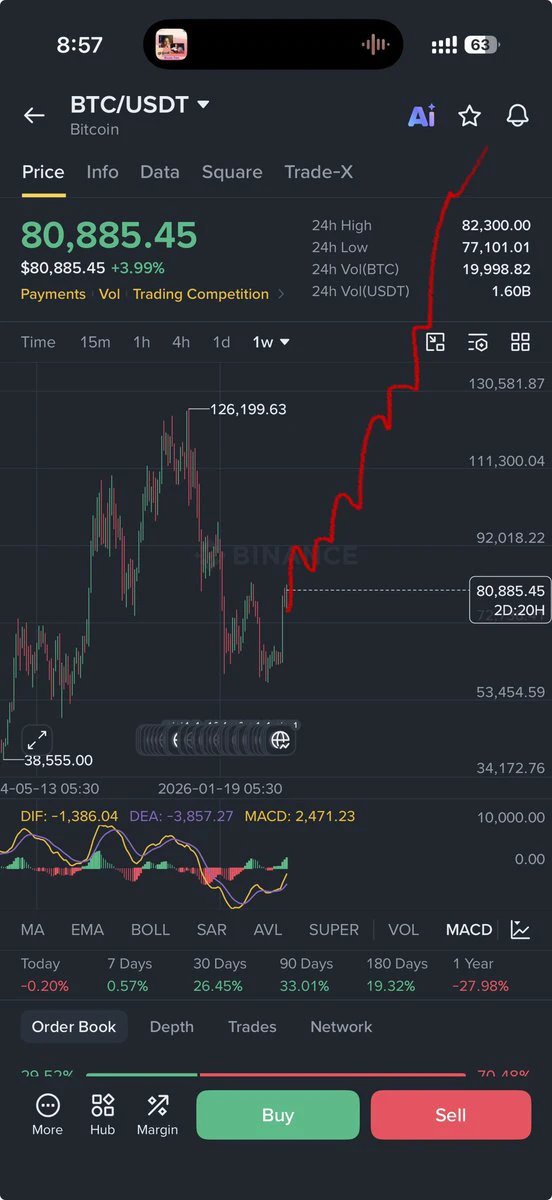Expand tags with the chevron arrow
Screen dimensions: 552x1200
coord(281,294)
